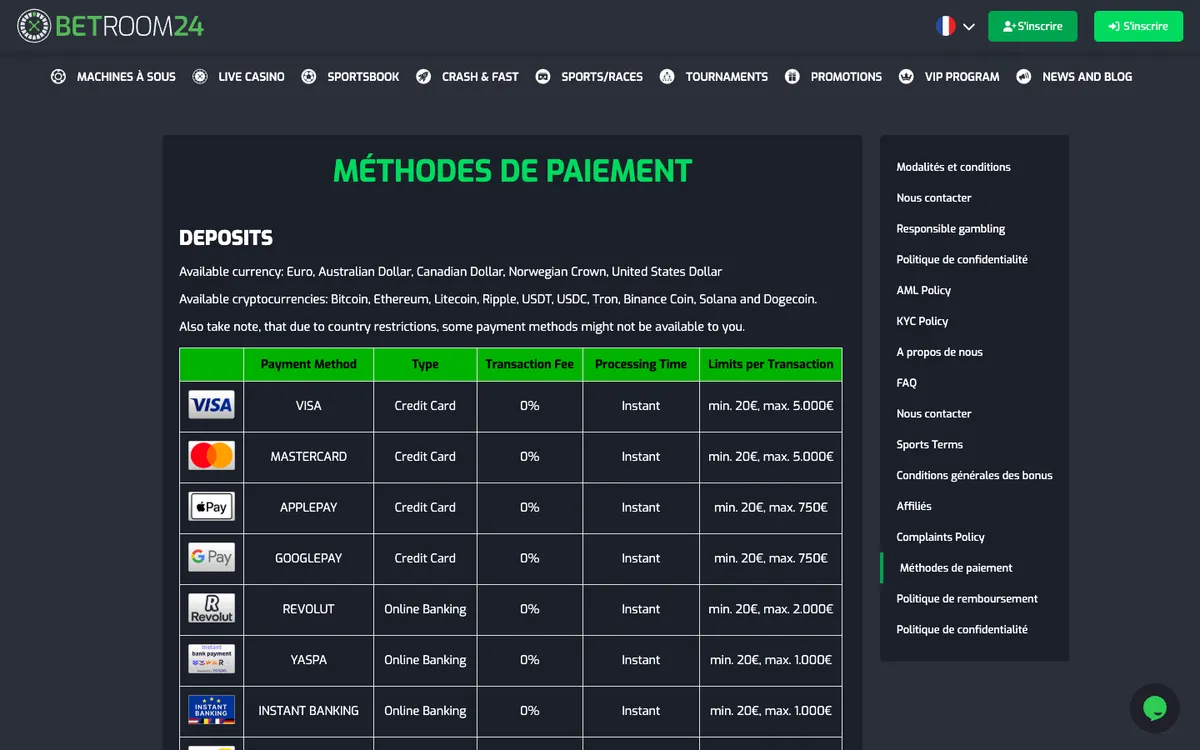This screenshot has width=1200, height=750.
Task: Click the gamepad icon beside Sports/Races
Action: (x=543, y=76)
